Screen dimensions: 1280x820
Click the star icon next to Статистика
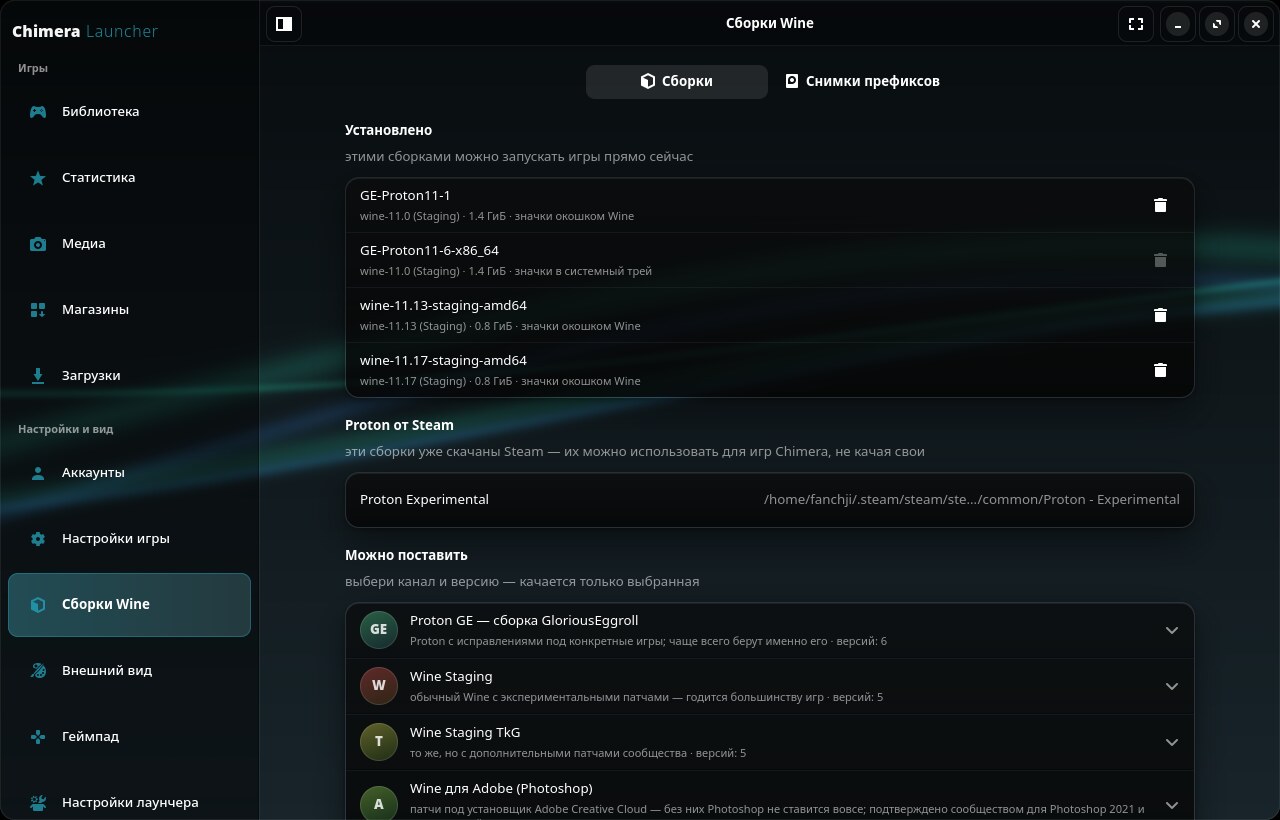coord(38,178)
